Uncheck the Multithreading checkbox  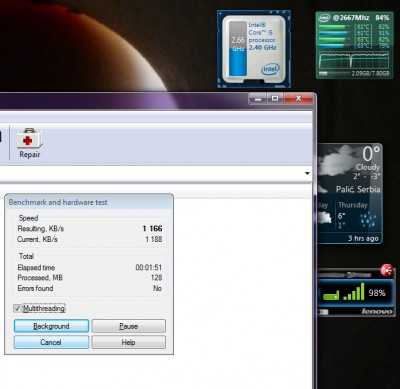point(17,308)
